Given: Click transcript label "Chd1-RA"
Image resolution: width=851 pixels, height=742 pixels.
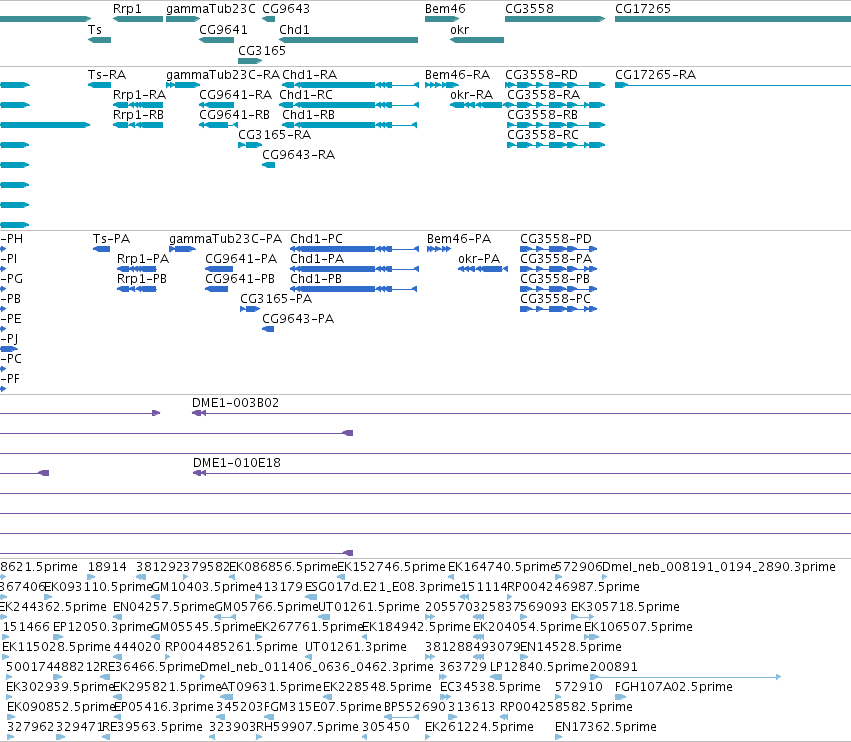Looking at the screenshot, I should (309, 74).
